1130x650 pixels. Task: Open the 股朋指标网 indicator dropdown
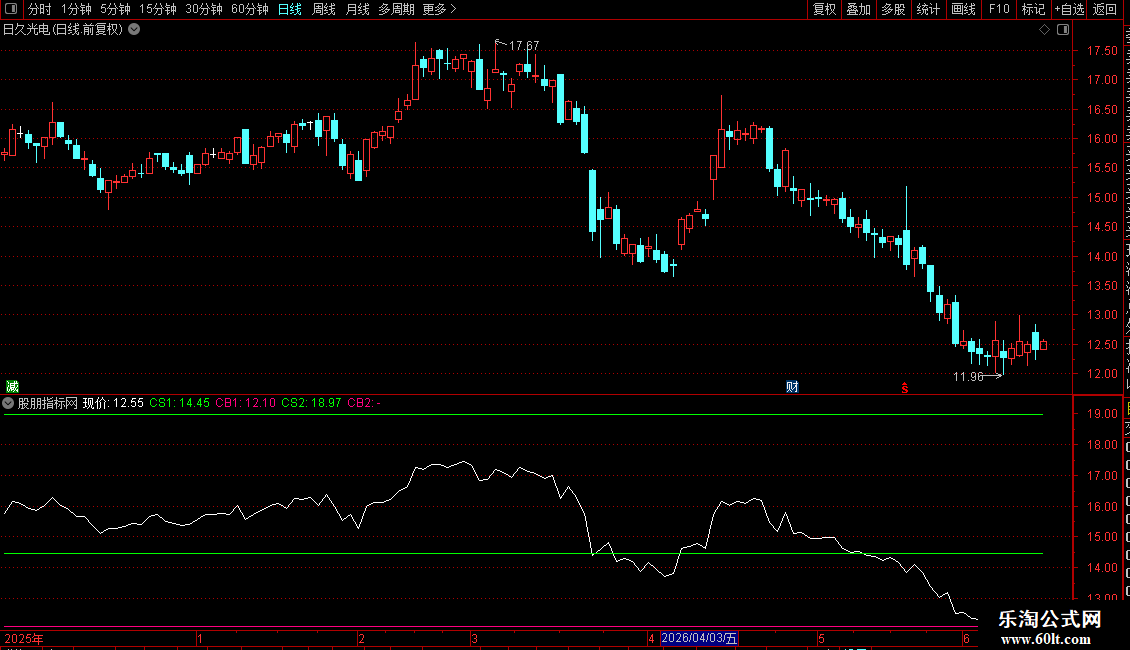click(x=8, y=404)
